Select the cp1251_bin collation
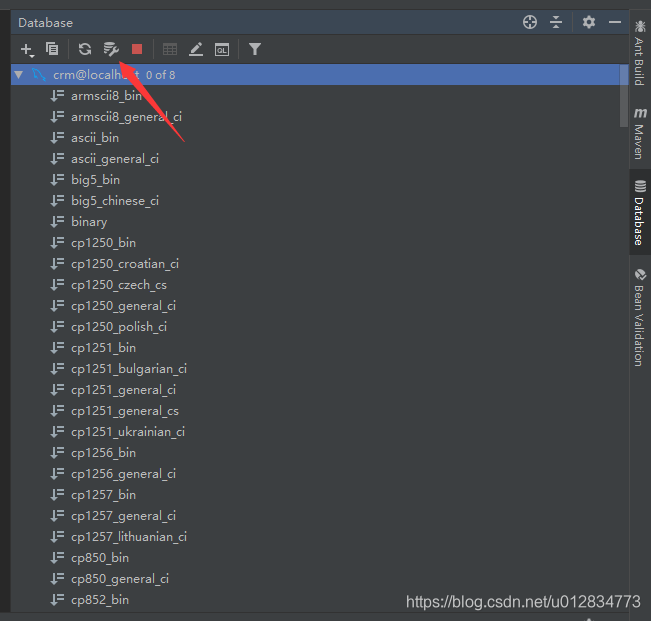The width and height of the screenshot is (651, 621). (103, 348)
